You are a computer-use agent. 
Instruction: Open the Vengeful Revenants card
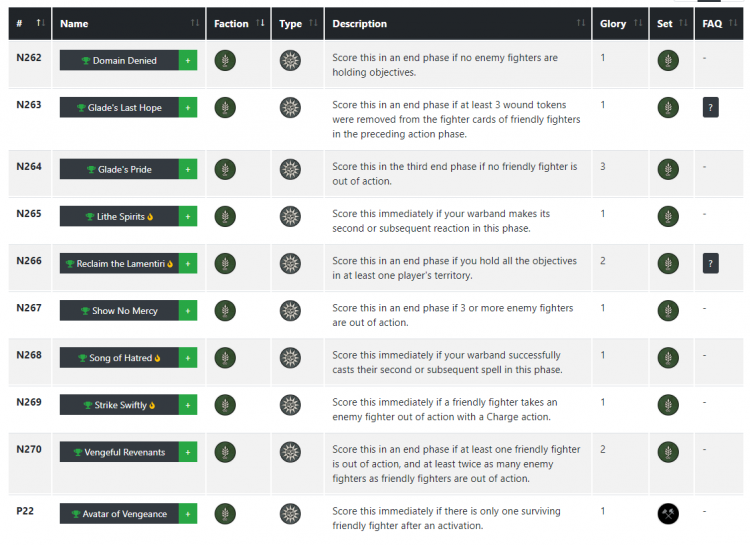119,452
